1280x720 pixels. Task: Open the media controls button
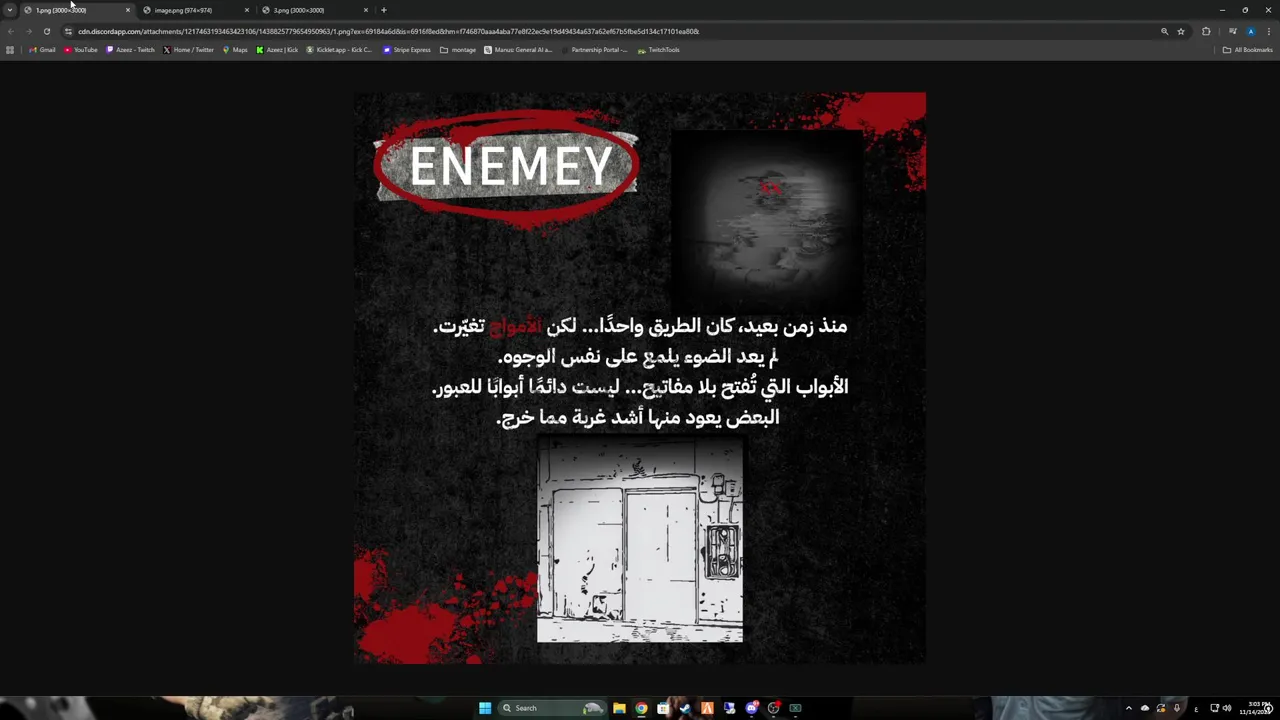click(x=1233, y=31)
